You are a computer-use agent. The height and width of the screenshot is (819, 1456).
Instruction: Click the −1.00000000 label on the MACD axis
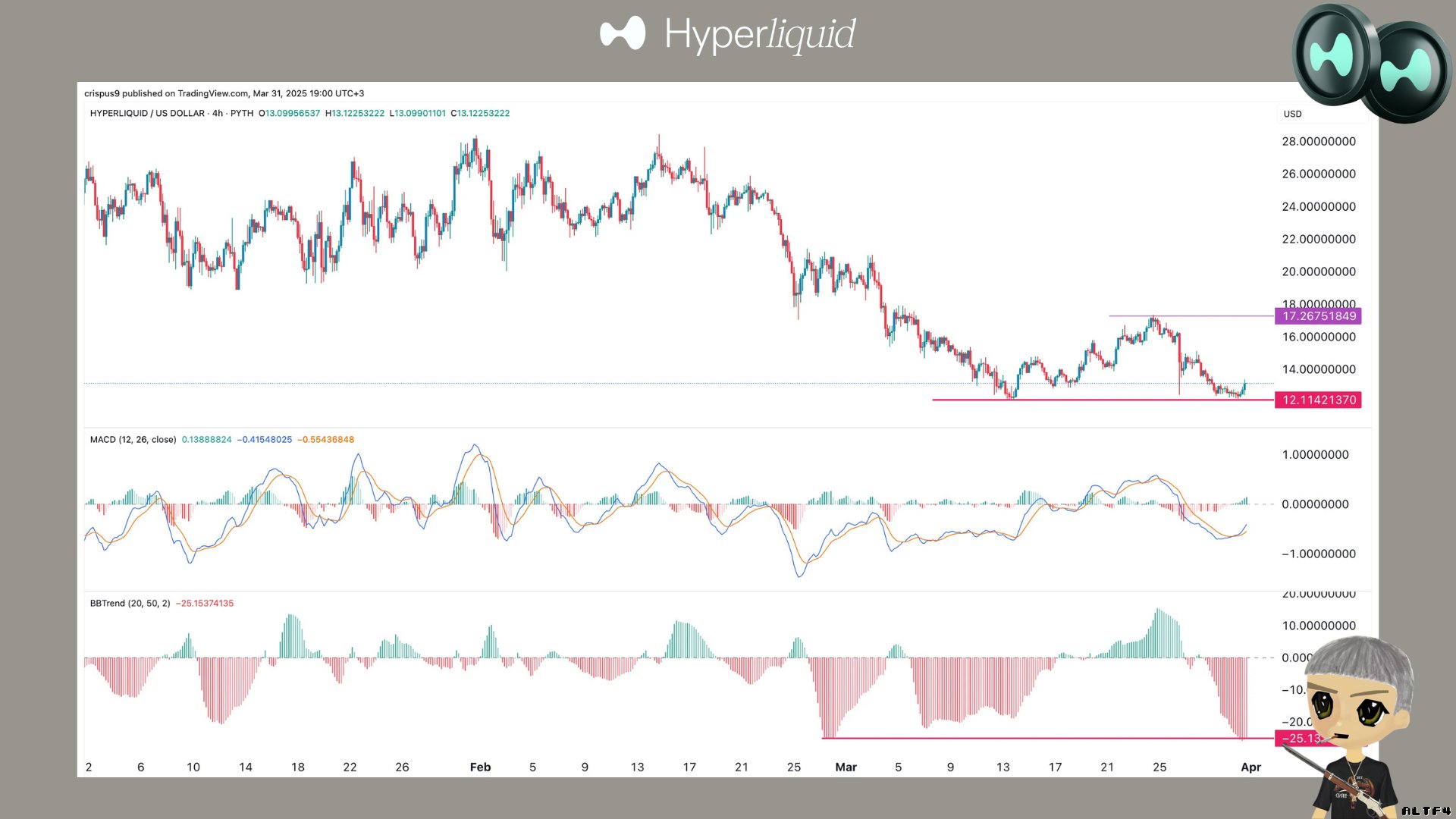click(x=1319, y=554)
